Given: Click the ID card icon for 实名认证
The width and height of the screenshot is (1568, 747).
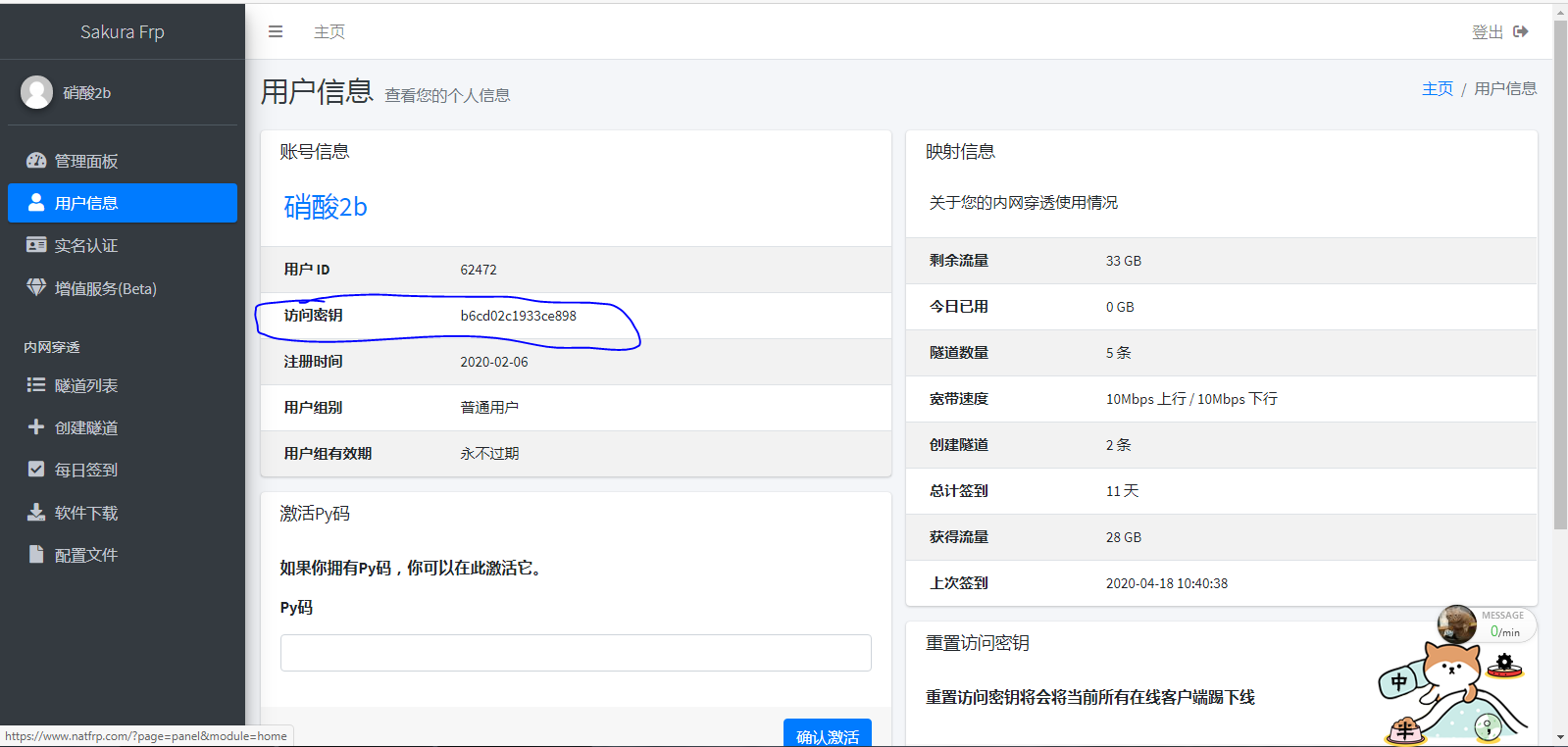Looking at the screenshot, I should 36,245.
